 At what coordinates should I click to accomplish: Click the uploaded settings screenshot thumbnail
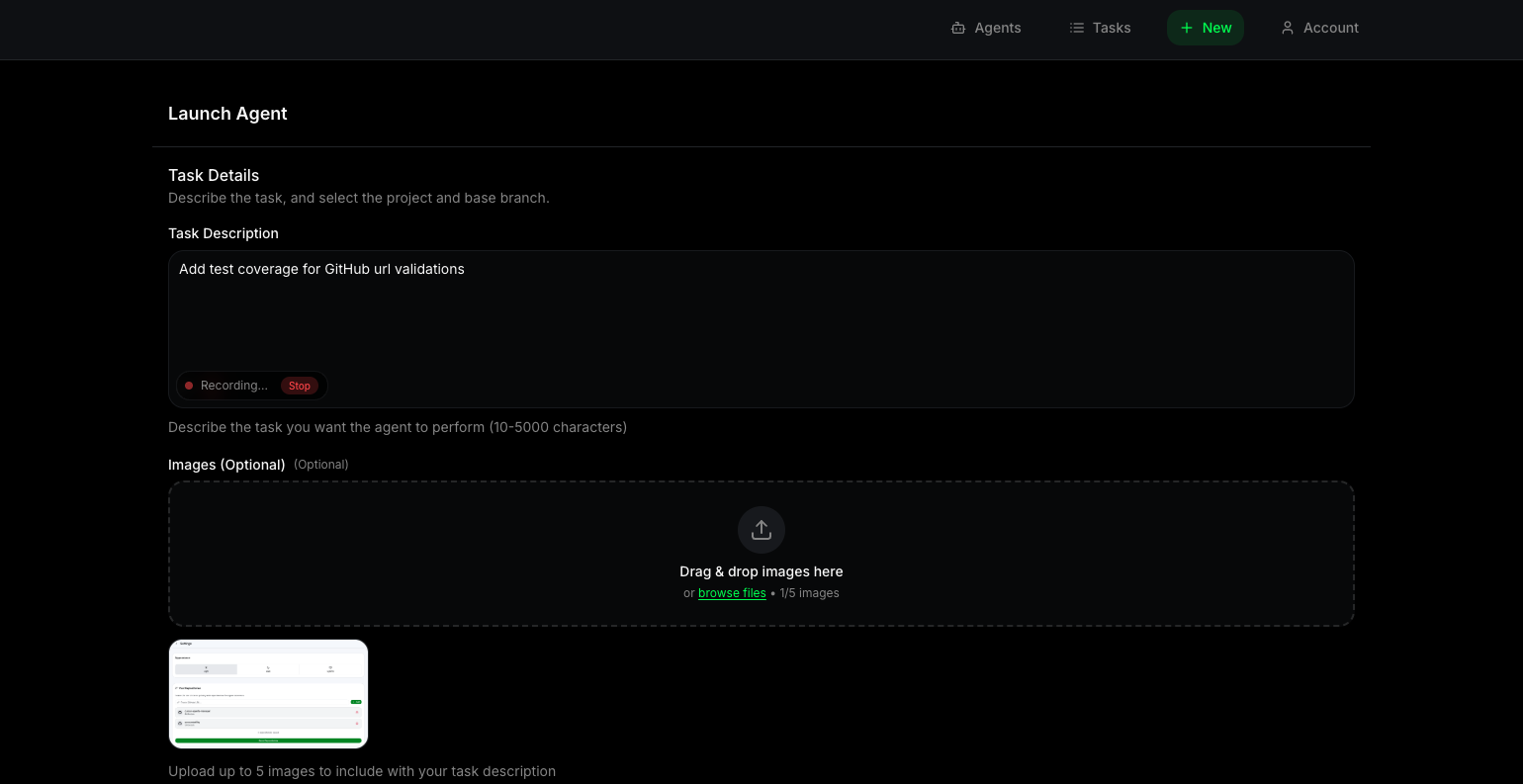pos(268,694)
